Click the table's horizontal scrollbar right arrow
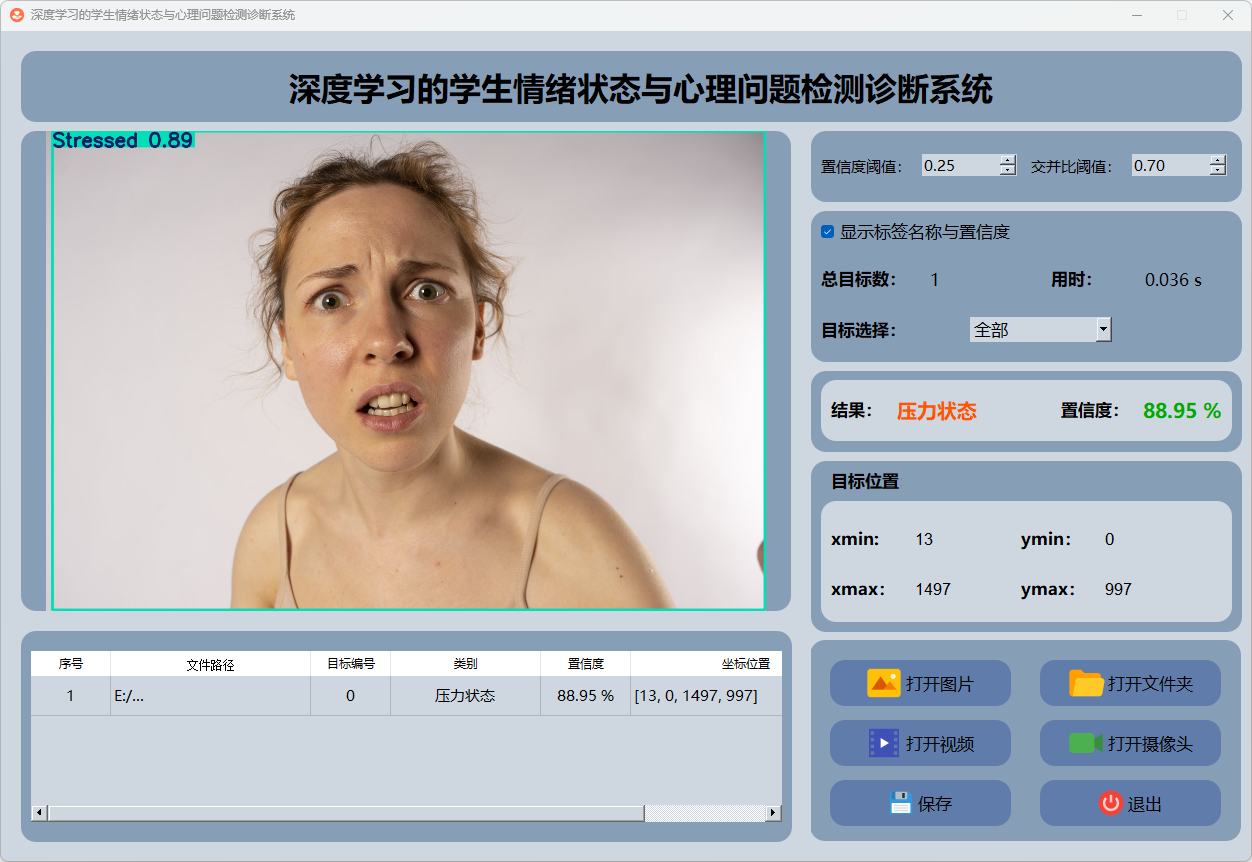This screenshot has height=862, width=1252. tap(773, 813)
